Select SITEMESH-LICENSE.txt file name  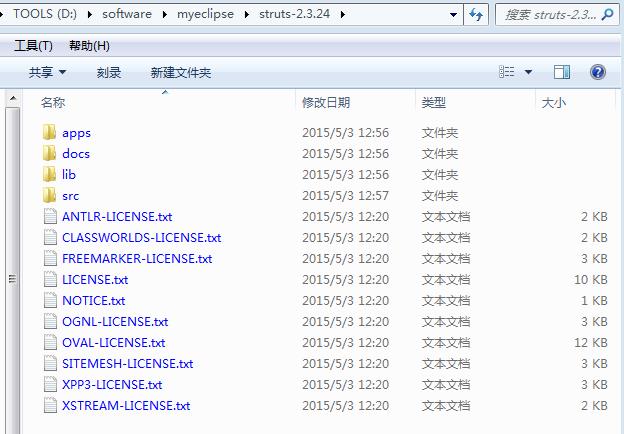127,364
